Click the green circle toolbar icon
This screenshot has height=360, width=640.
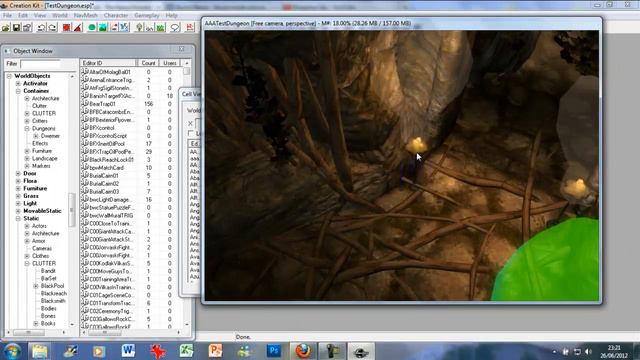pos(92,27)
